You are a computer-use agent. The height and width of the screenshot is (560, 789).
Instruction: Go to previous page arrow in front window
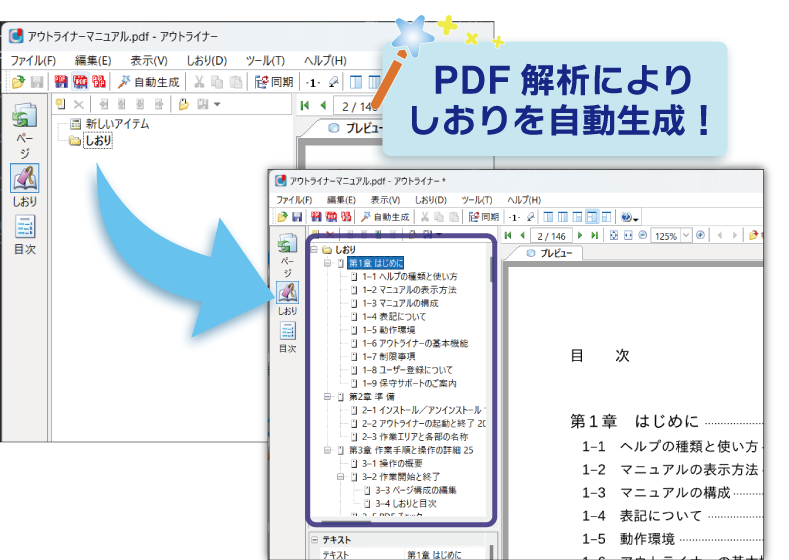pyautogui.click(x=522, y=235)
